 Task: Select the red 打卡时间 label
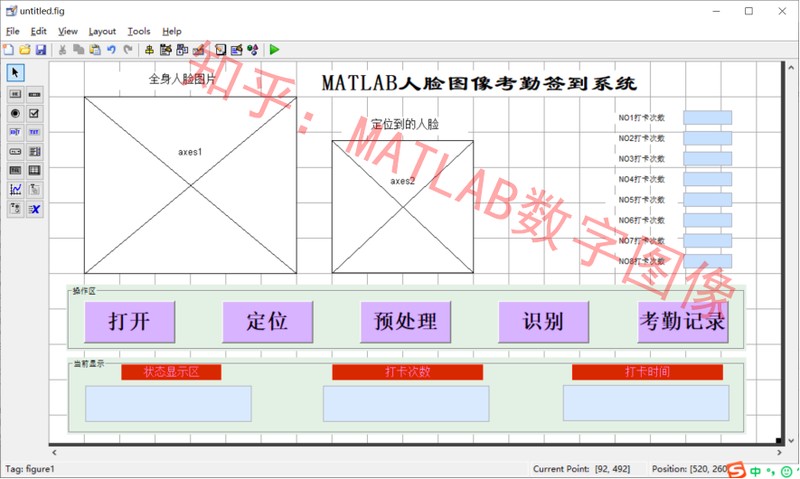point(647,372)
